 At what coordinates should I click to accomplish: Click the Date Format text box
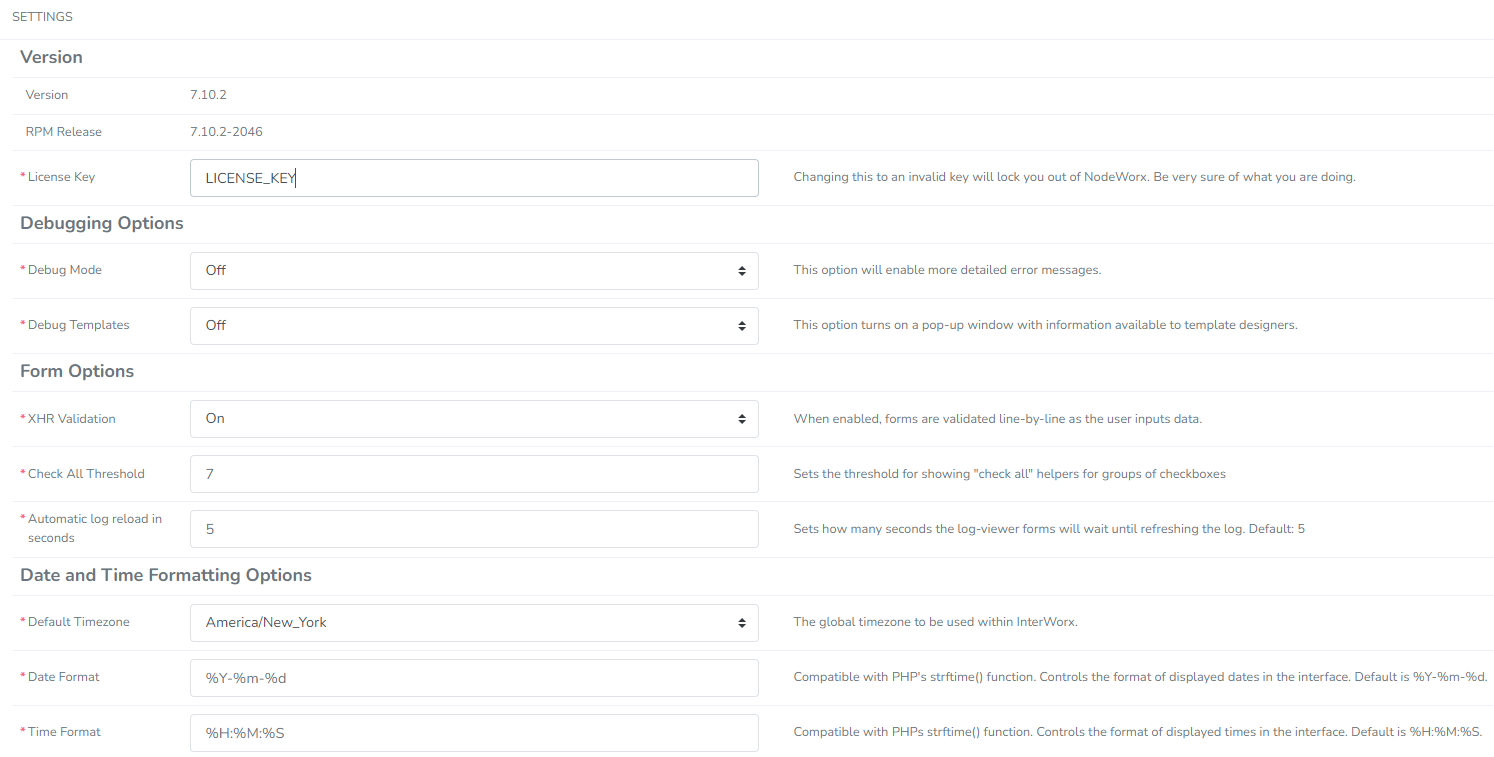(474, 677)
